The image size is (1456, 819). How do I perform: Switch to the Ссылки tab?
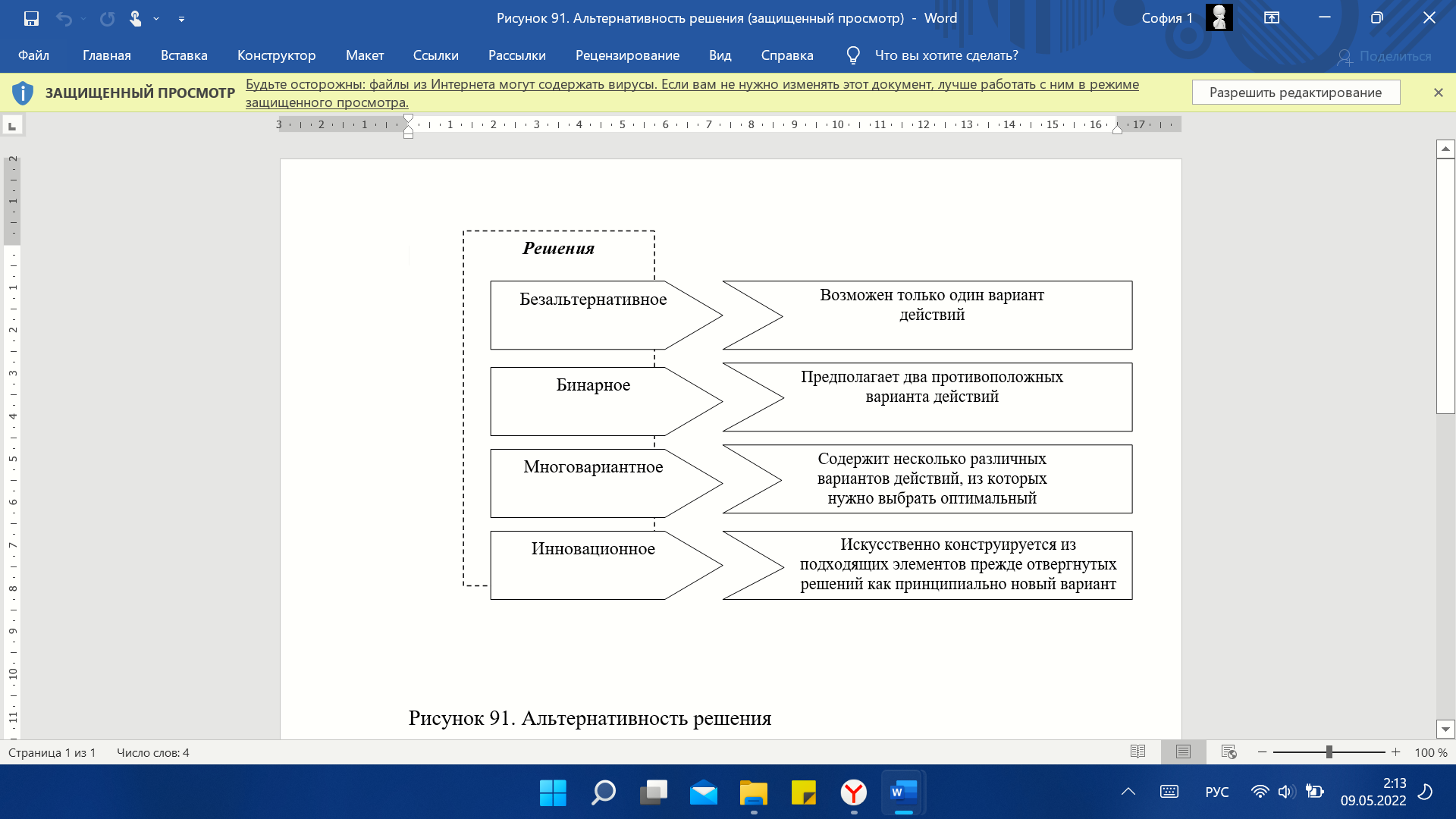pyautogui.click(x=436, y=55)
